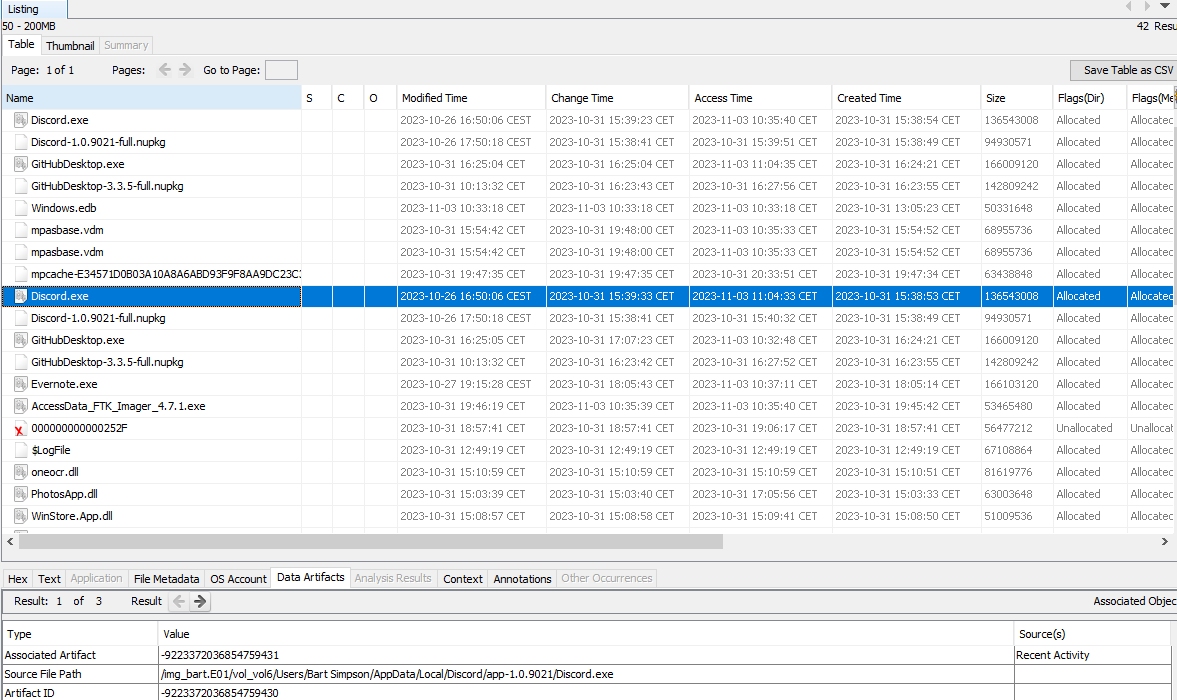Screen dimensions: 1177x700
Task: Click the Windows.edb file icon
Action: 21,208
